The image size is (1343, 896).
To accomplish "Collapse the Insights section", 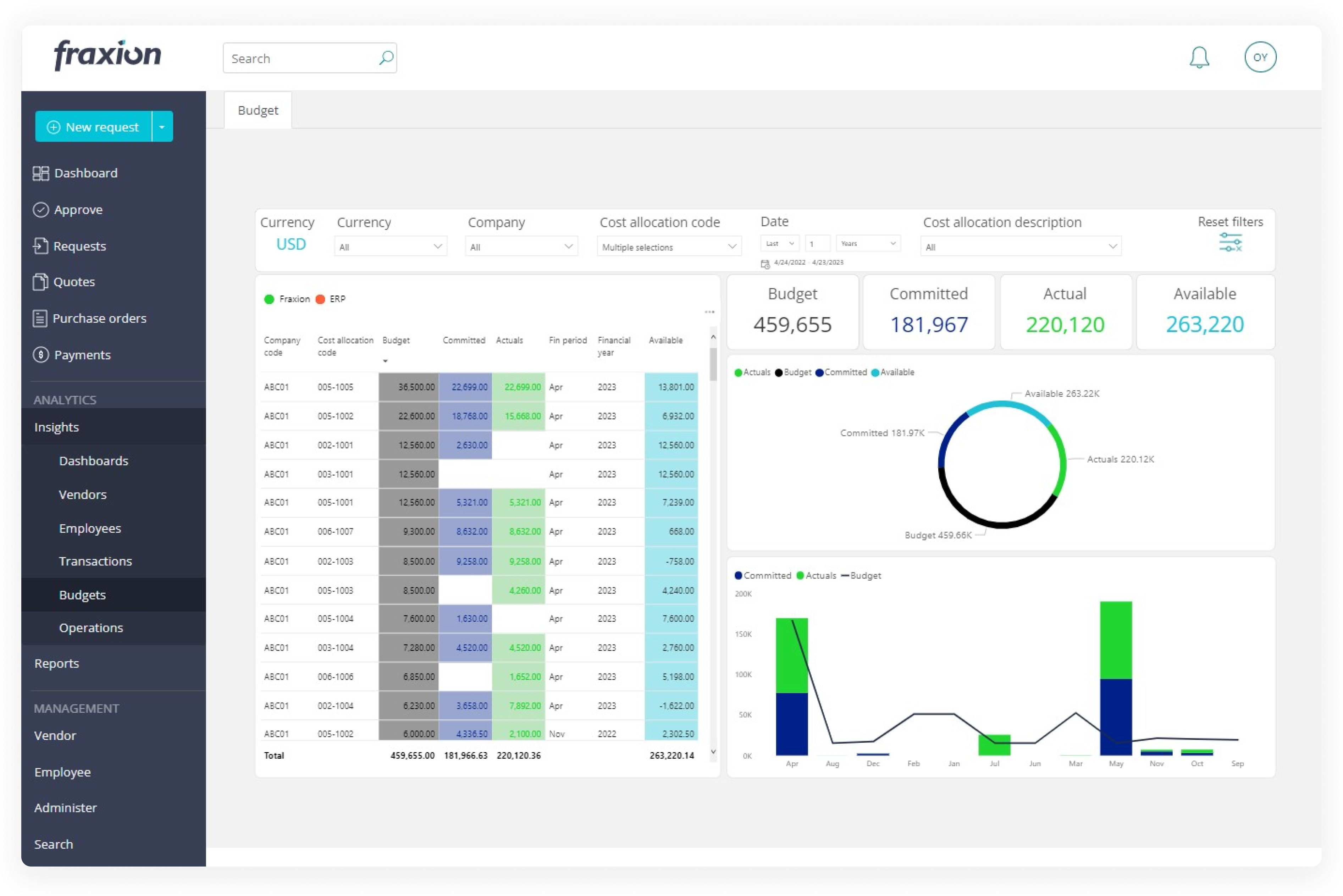I will tap(113, 427).
